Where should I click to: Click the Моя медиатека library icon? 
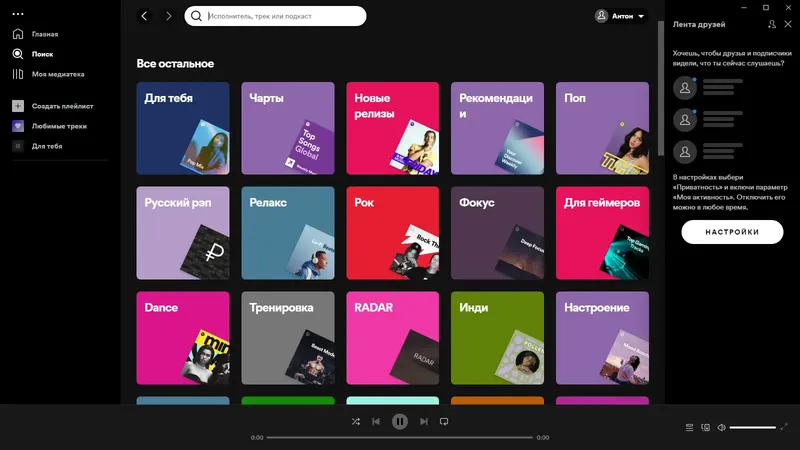pos(18,74)
